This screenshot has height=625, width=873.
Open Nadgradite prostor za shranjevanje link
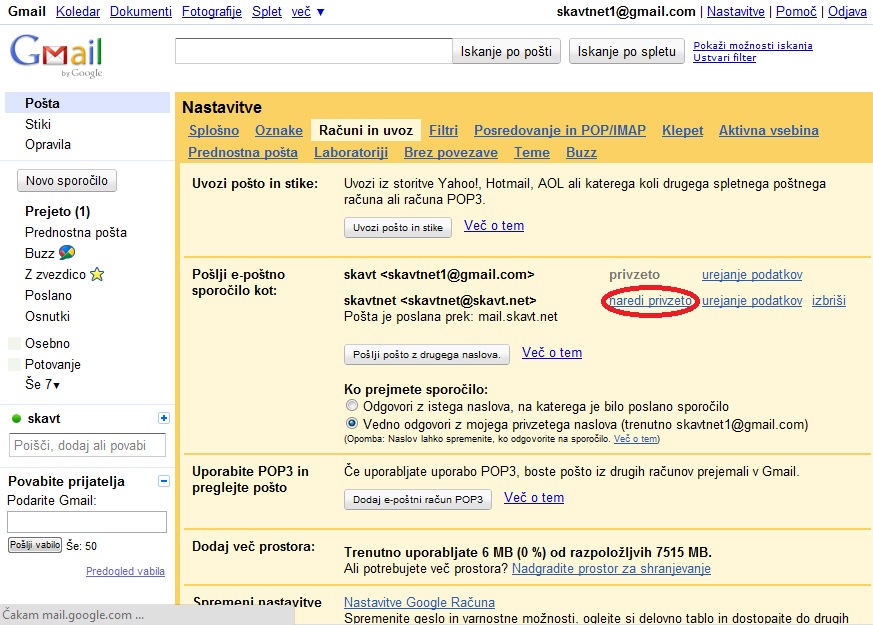611,568
